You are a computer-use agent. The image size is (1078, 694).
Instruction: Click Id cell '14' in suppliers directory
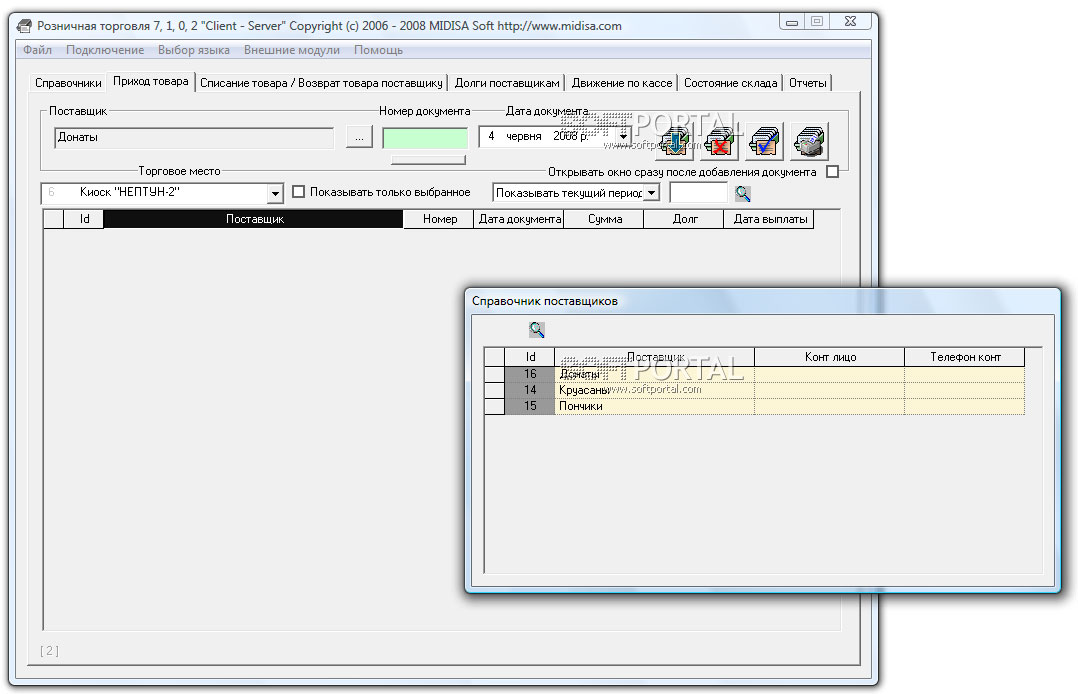530,390
